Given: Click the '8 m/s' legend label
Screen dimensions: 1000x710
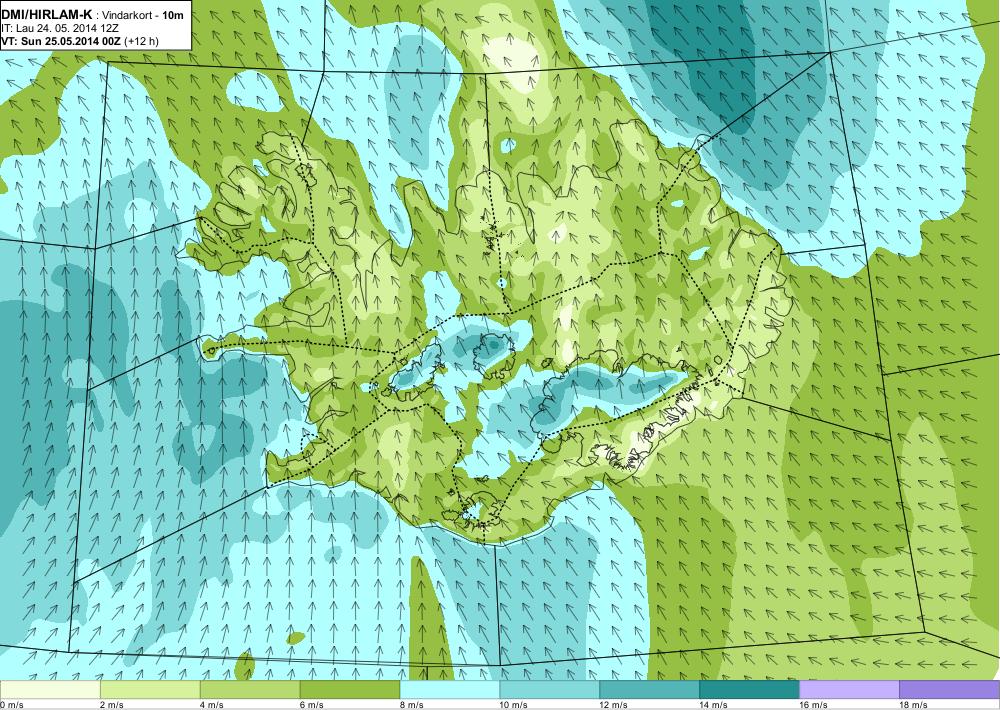Looking at the screenshot, I should tap(411, 705).
